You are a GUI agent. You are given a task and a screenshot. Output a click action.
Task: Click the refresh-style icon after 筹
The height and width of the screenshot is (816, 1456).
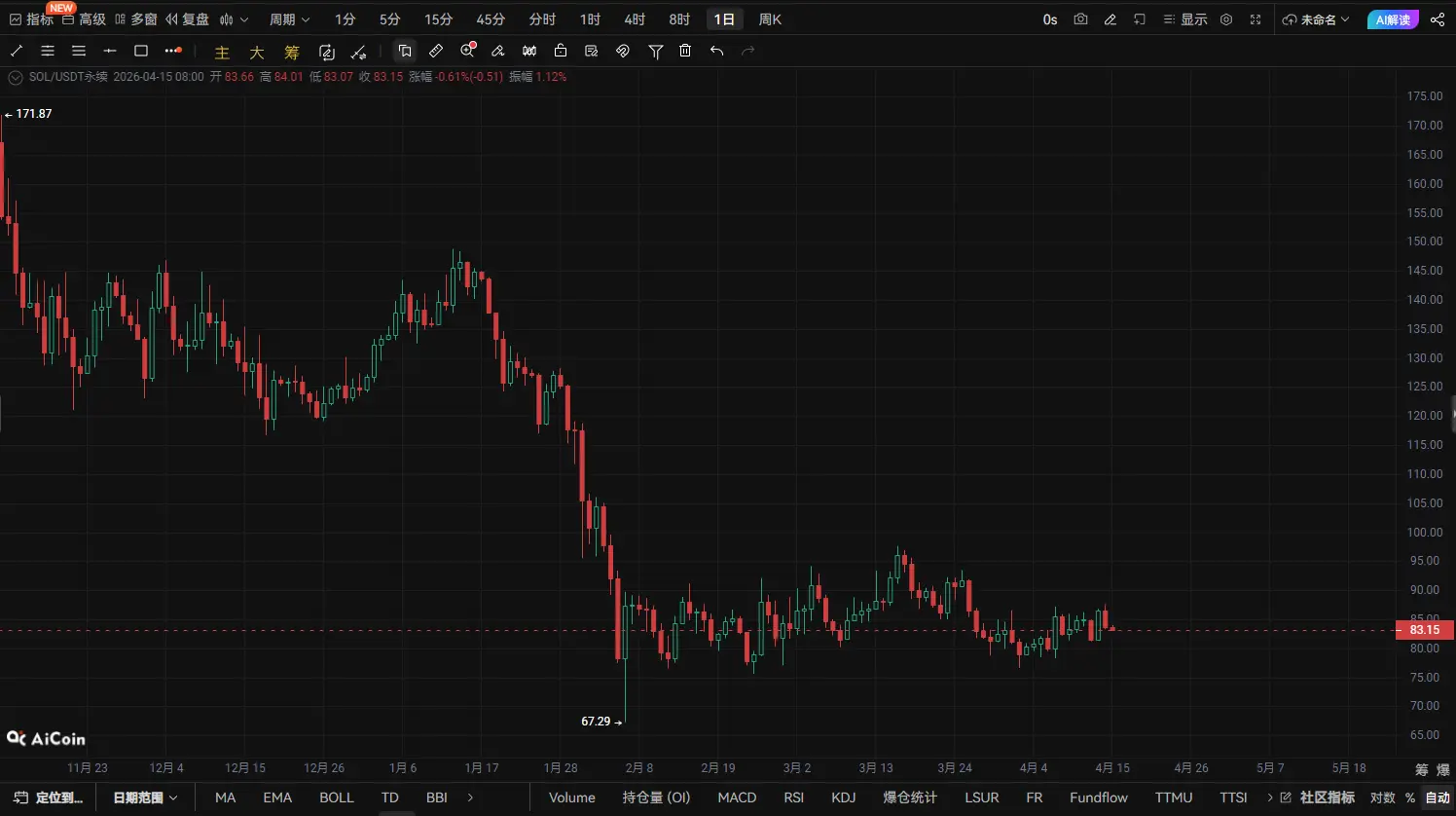click(327, 52)
